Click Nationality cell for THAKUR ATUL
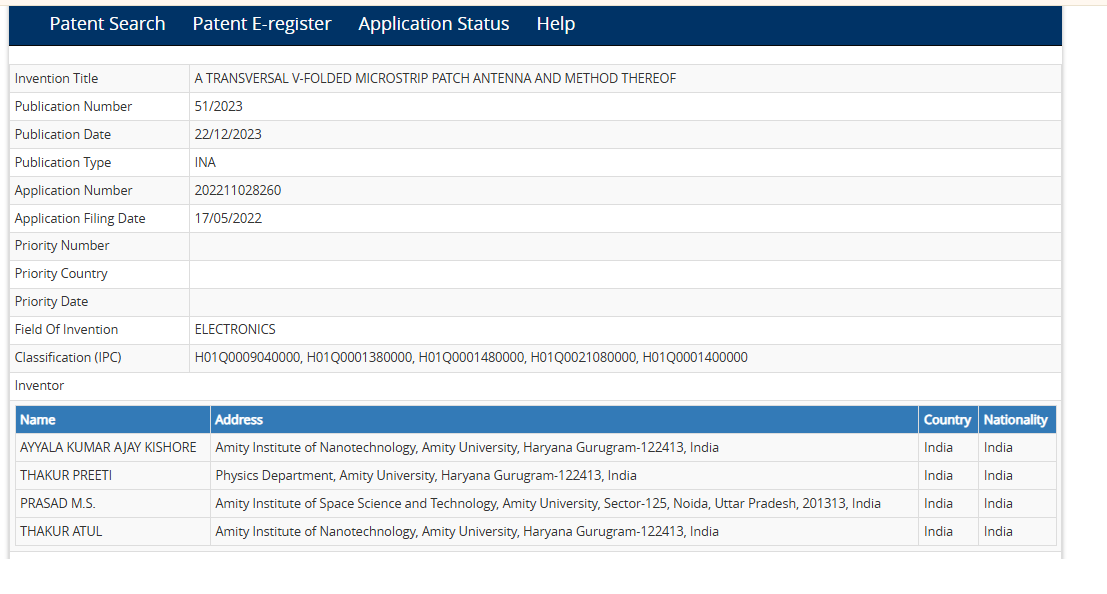 (x=1017, y=531)
